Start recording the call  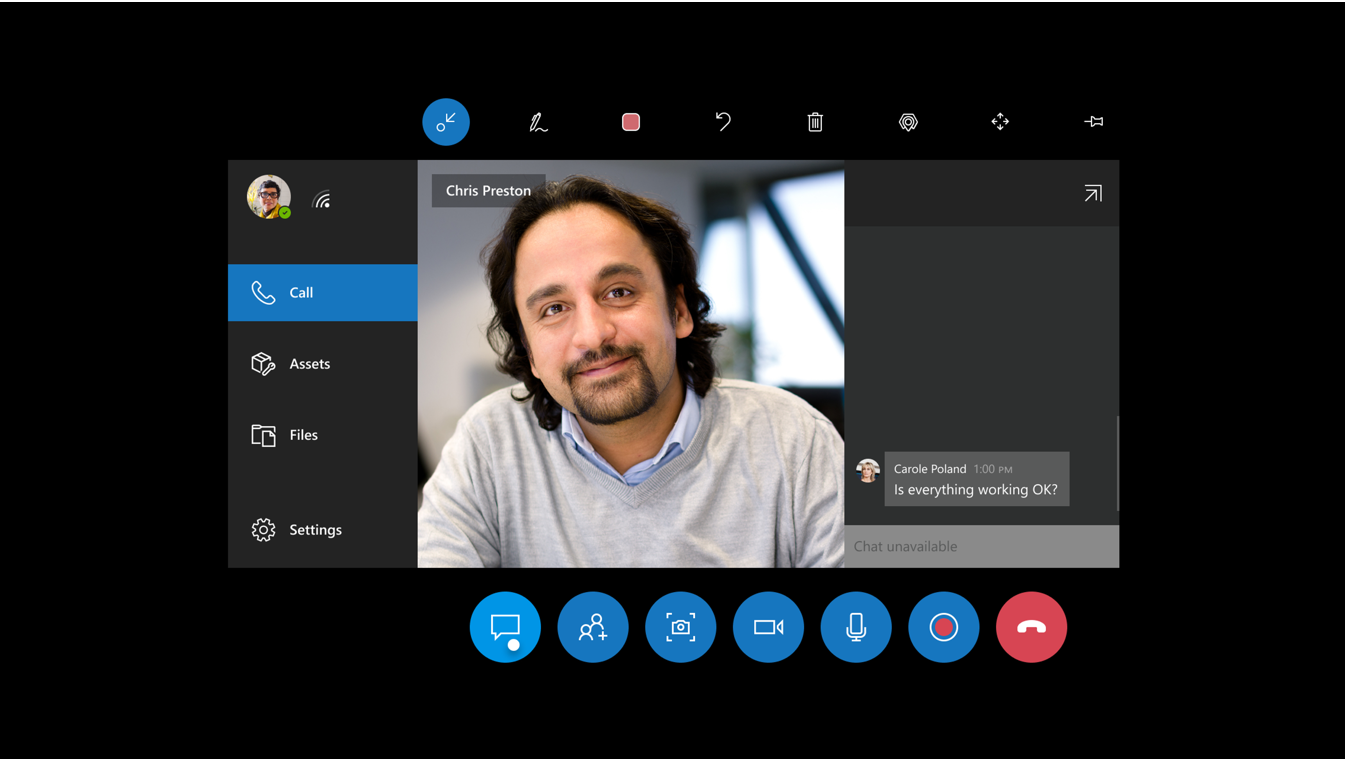pyautogui.click(x=943, y=627)
